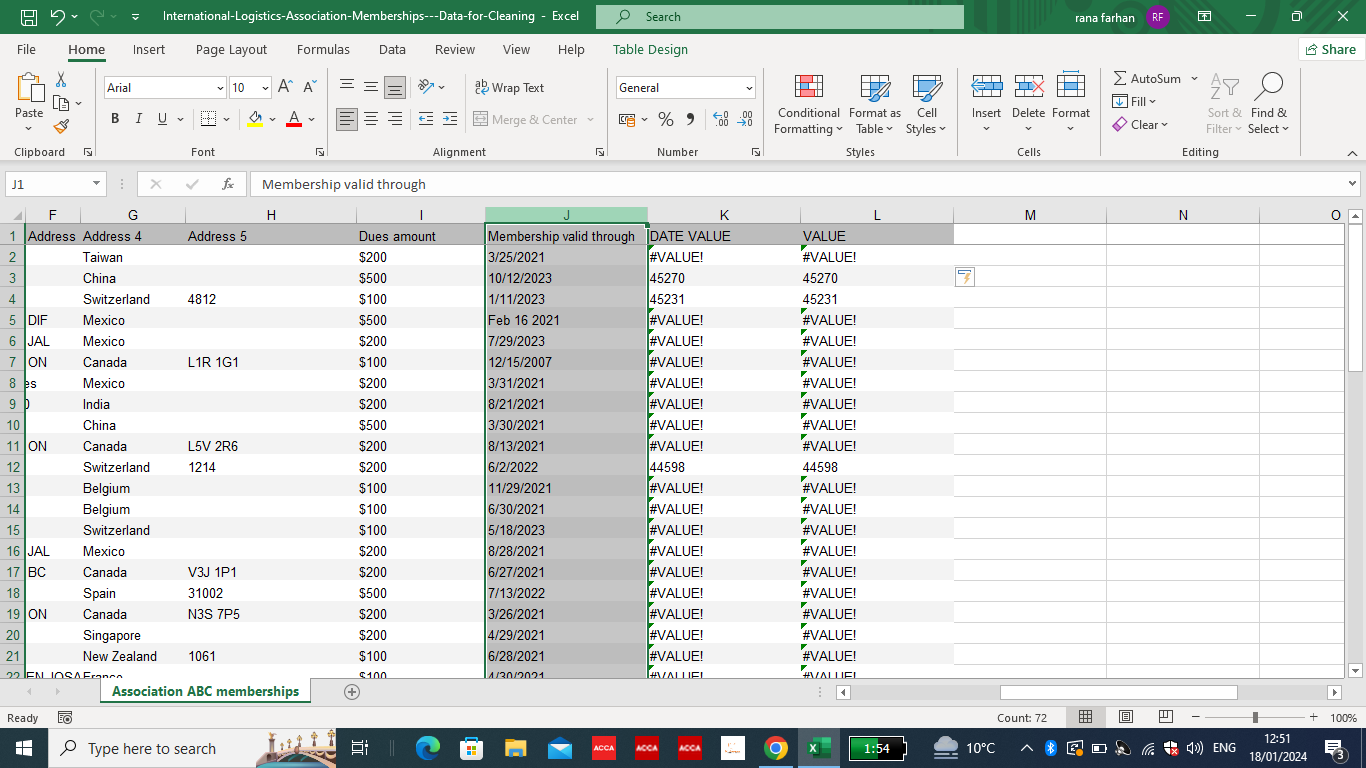Click the Save icon in title bar

[29, 17]
